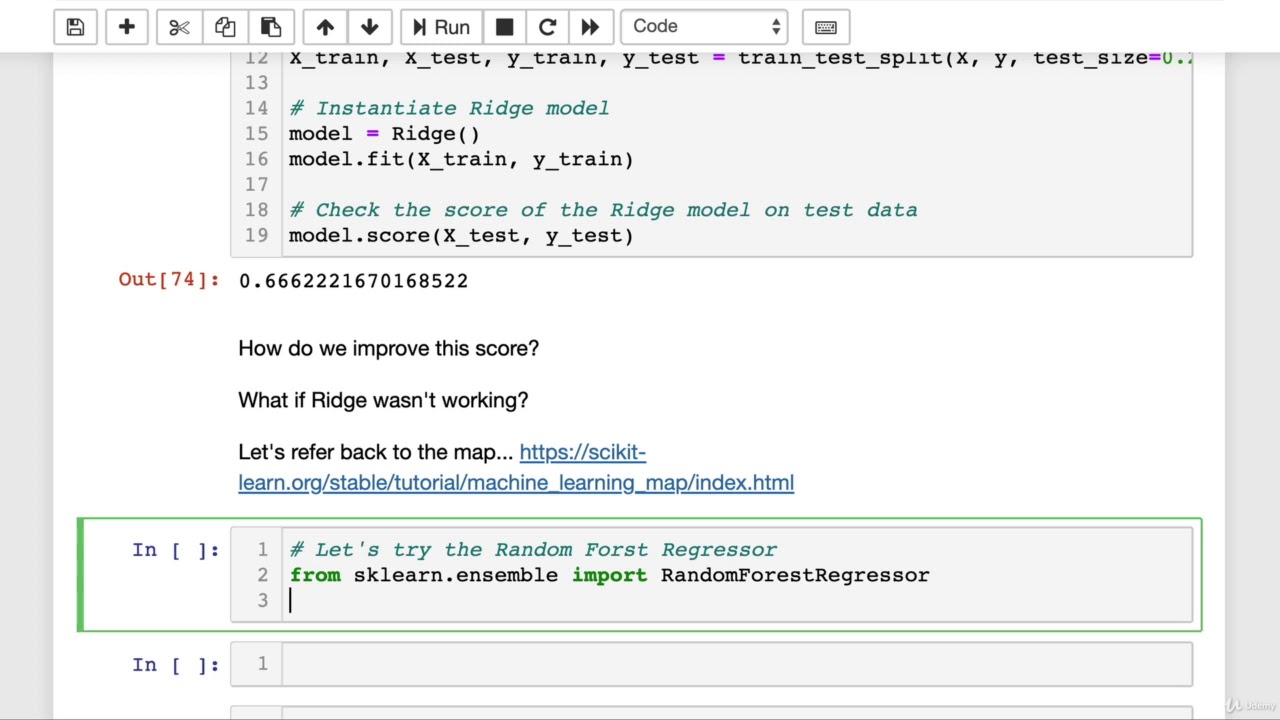The width and height of the screenshot is (1280, 720).
Task: Cut selected cells with scissors icon
Action: (179, 27)
